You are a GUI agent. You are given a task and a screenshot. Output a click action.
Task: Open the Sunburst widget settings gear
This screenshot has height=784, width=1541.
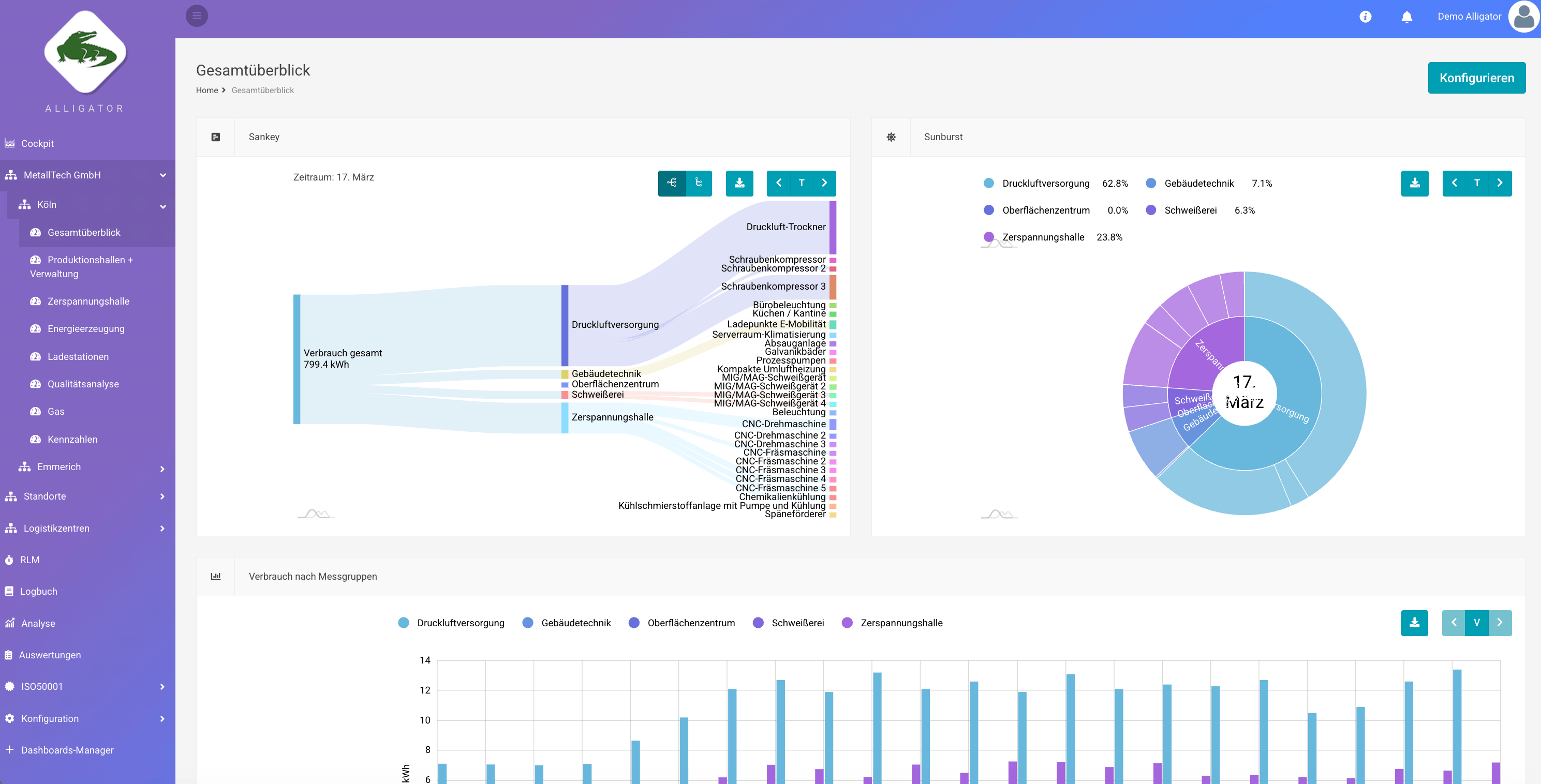(891, 137)
